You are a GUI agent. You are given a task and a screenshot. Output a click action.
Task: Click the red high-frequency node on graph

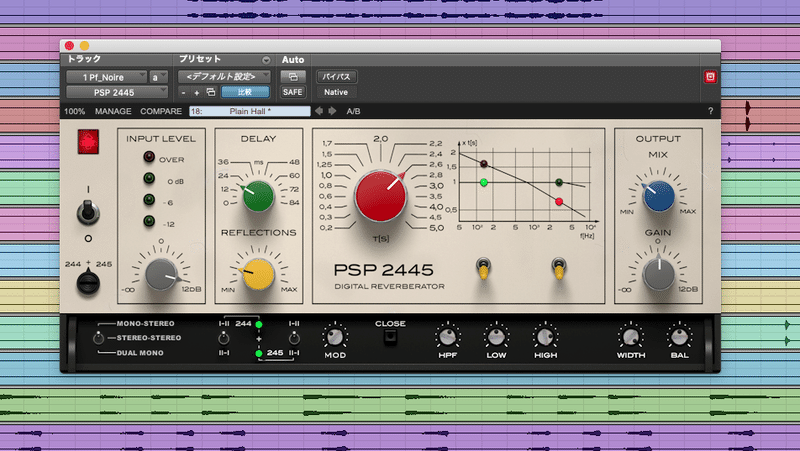pos(559,202)
